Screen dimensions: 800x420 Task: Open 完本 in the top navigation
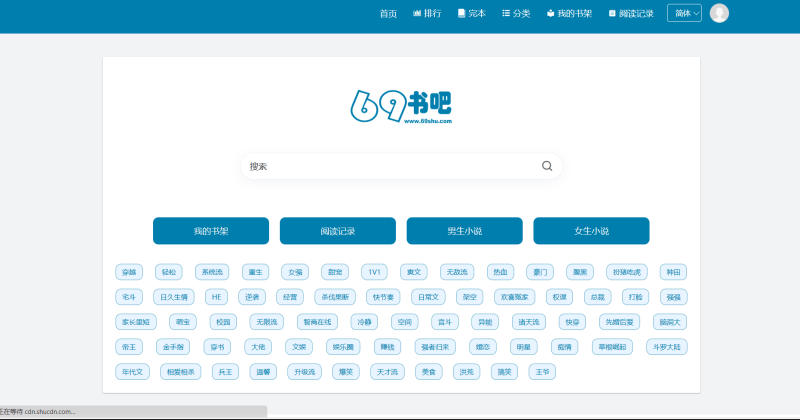pyautogui.click(x=471, y=13)
